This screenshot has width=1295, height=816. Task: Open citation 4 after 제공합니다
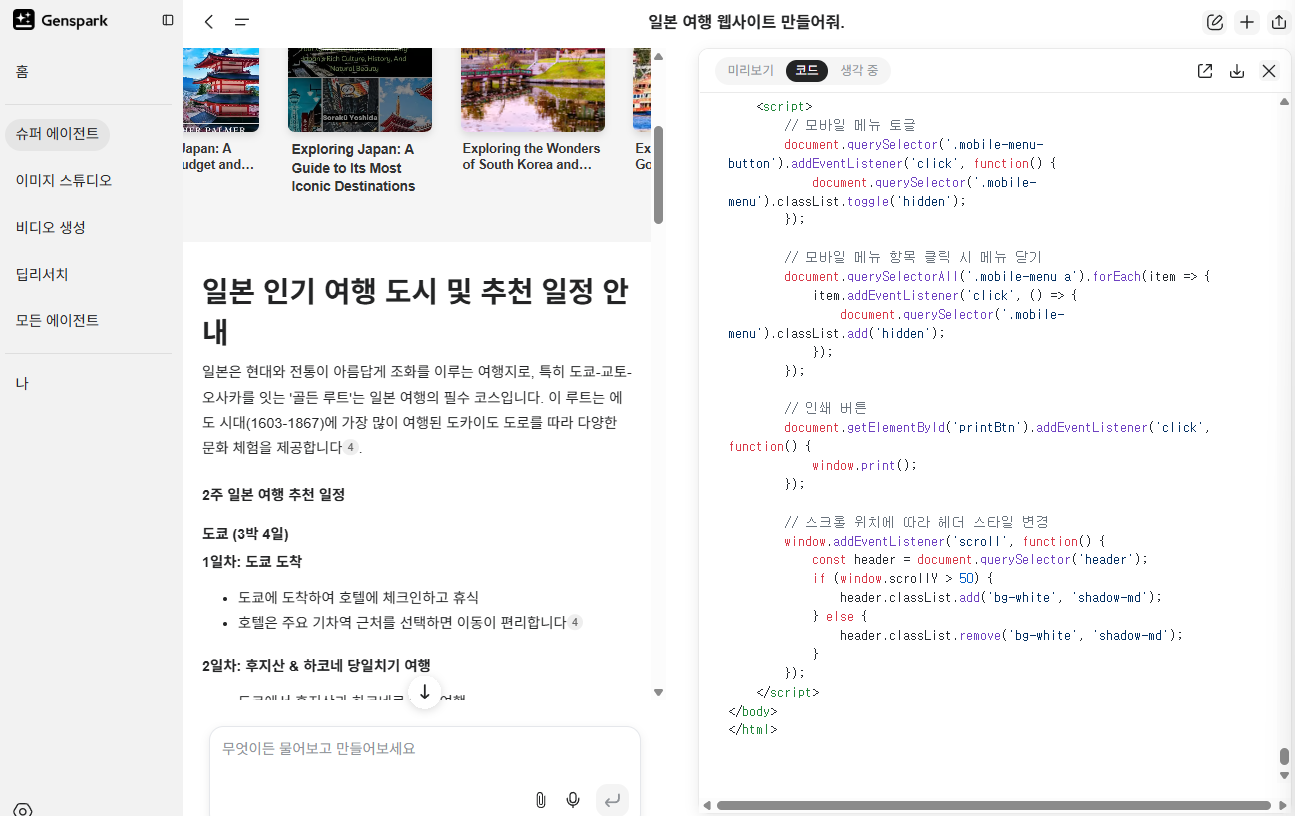click(x=350, y=448)
